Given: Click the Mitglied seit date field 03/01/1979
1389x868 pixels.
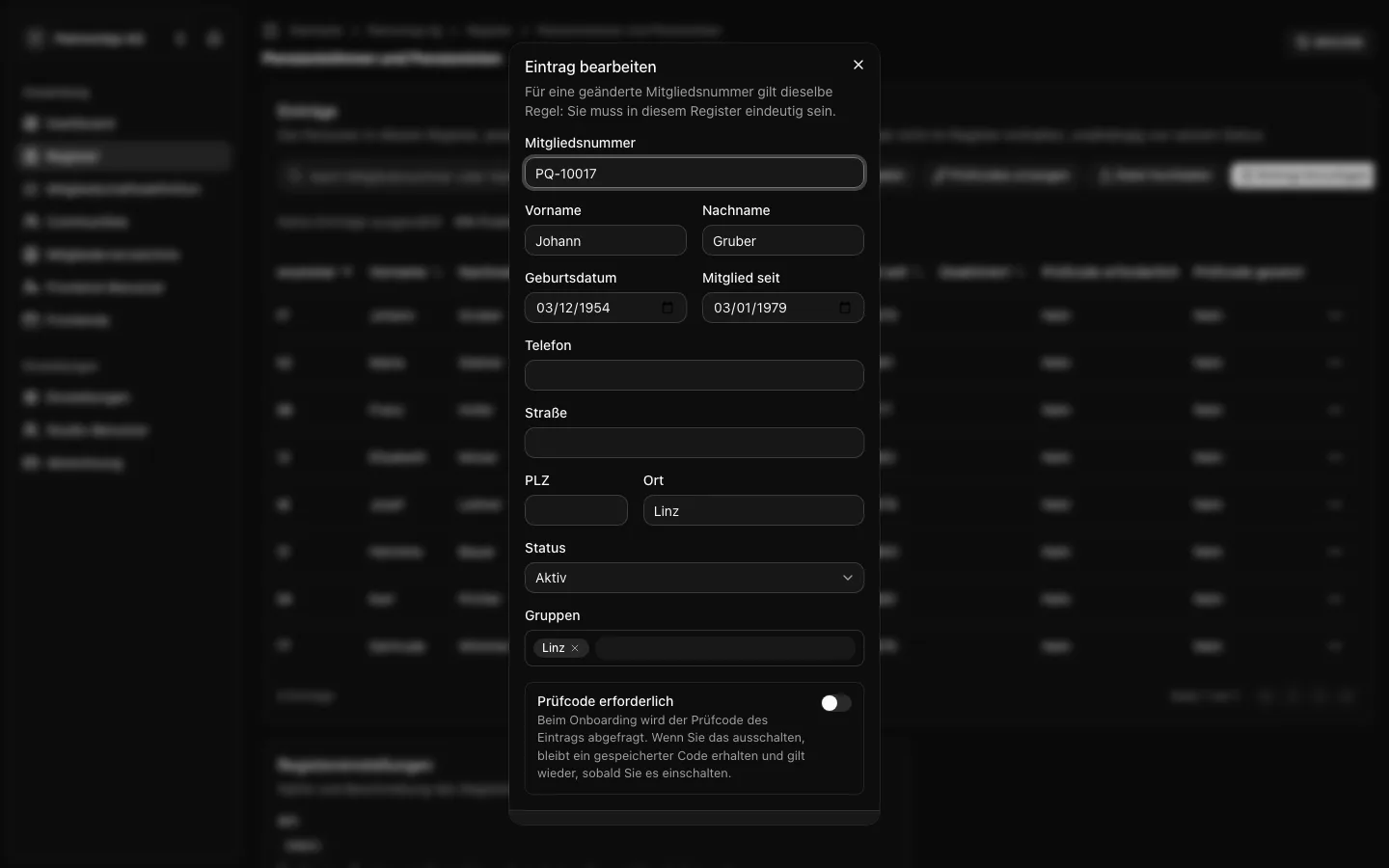Looking at the screenshot, I should coord(783,308).
